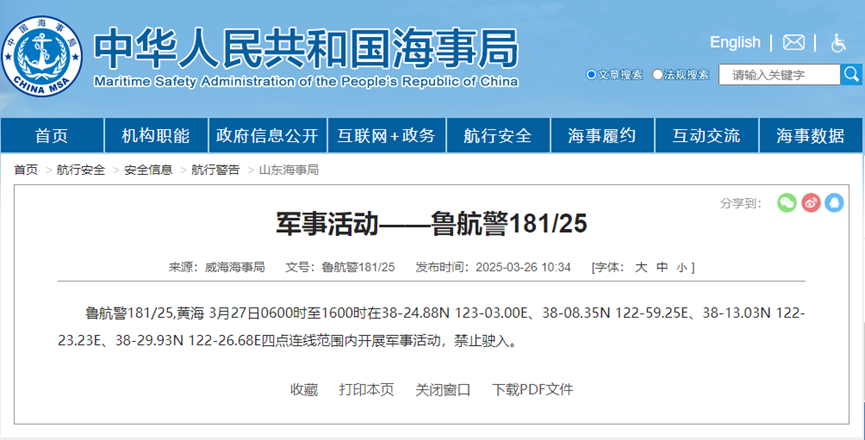Open 互联网+政务 navigation tab
865x440 pixels.
pyautogui.click(x=386, y=135)
